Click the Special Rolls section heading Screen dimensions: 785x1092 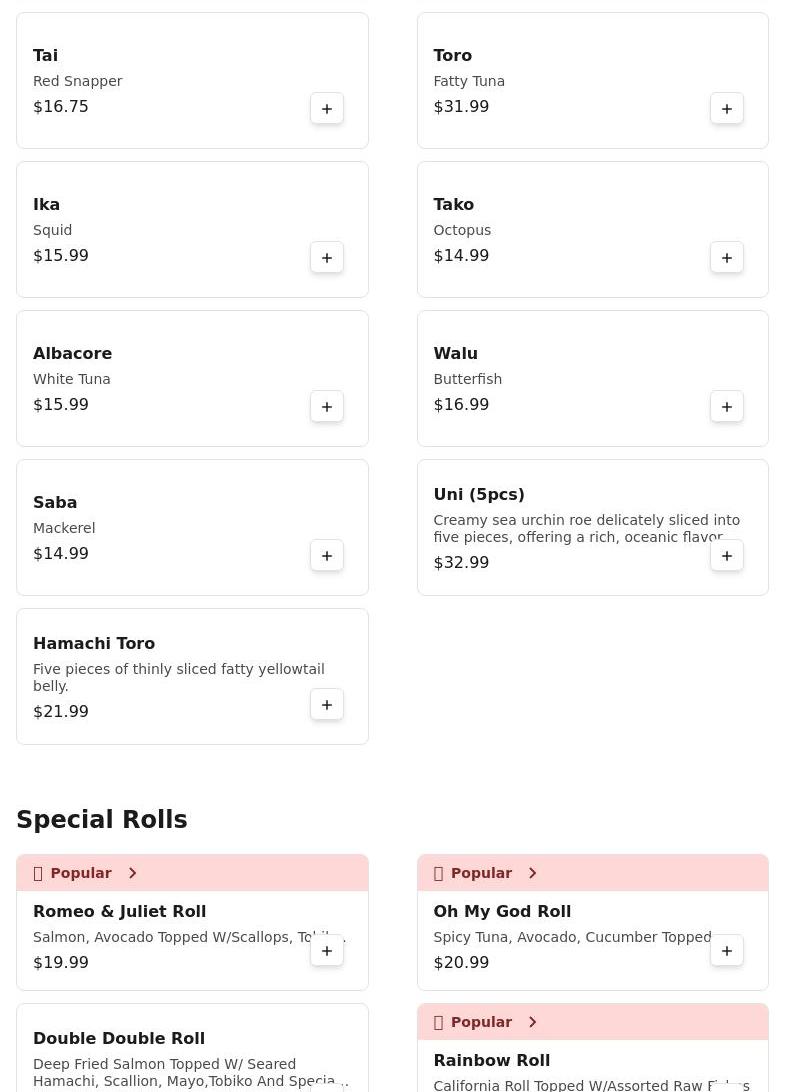tap(102, 820)
